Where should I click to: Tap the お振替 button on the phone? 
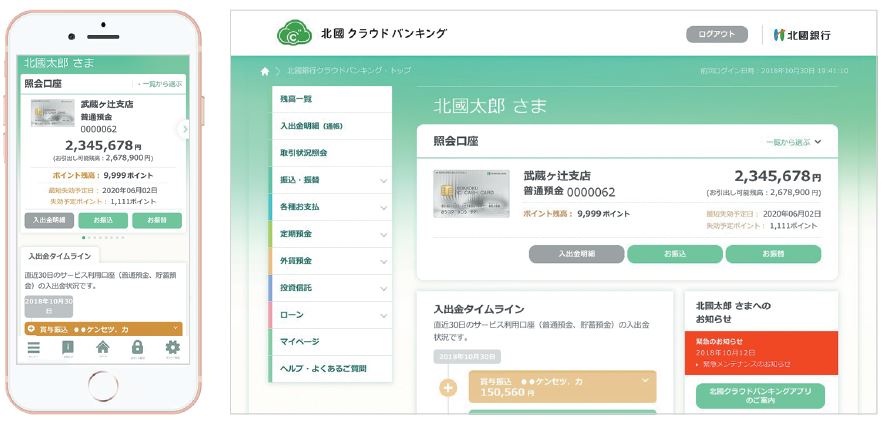(157, 220)
